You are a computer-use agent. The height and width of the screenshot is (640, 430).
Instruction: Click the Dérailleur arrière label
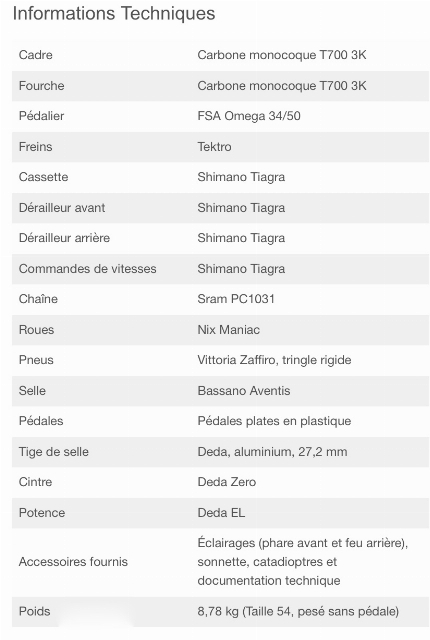coord(64,238)
